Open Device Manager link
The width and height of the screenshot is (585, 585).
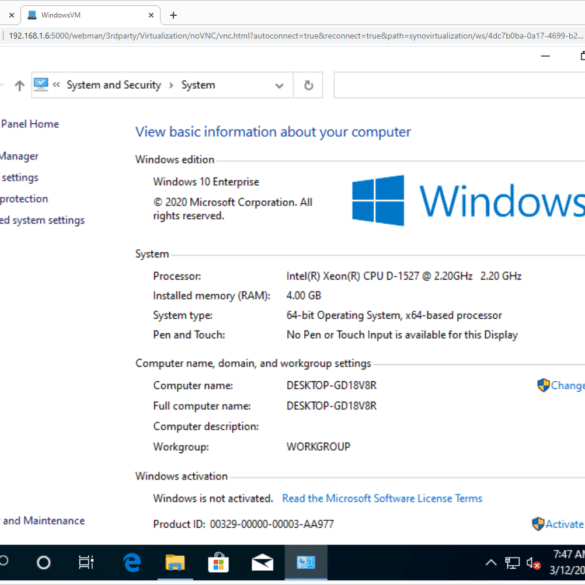19,156
